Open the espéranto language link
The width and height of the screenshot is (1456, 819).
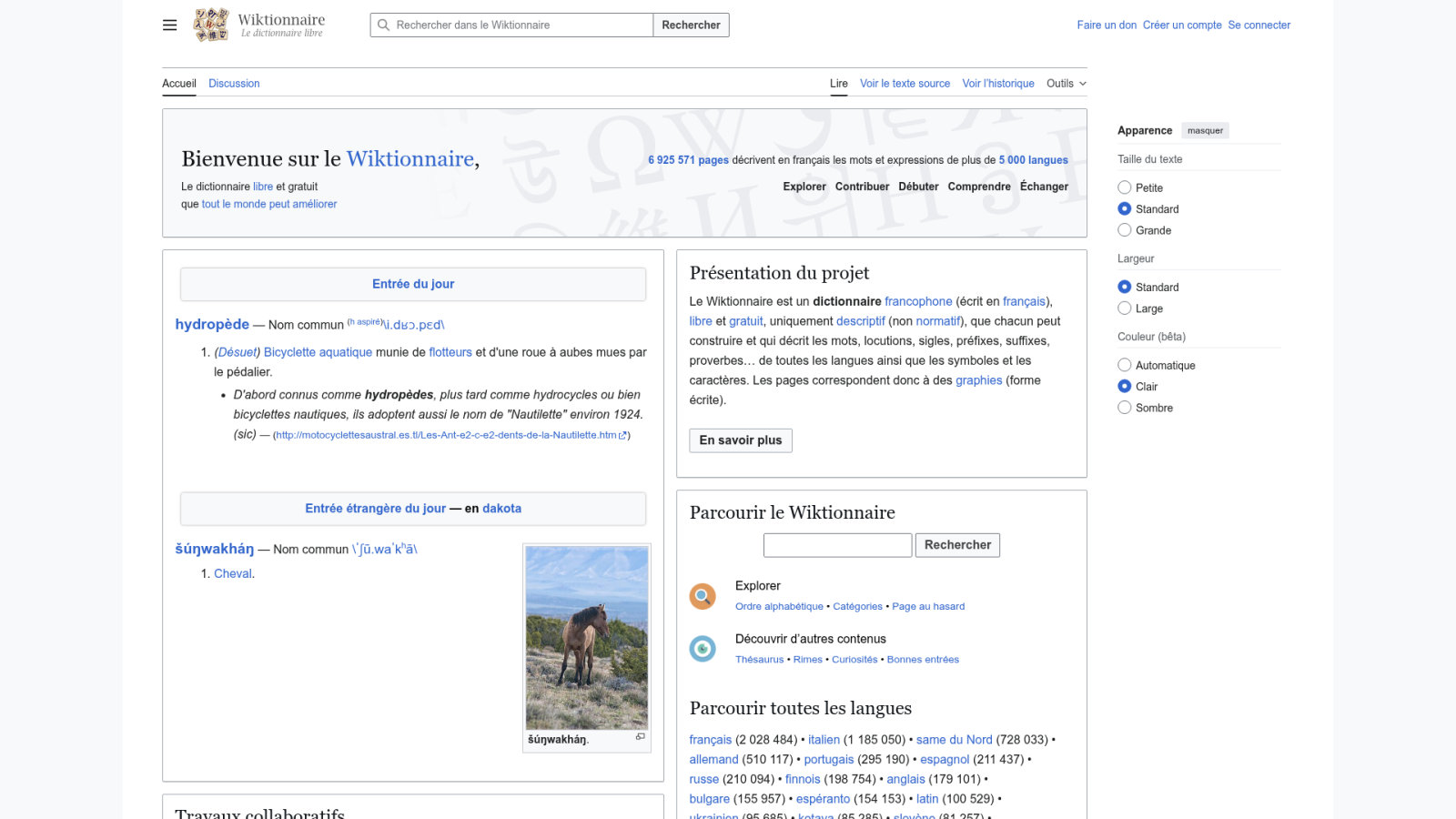(823, 799)
